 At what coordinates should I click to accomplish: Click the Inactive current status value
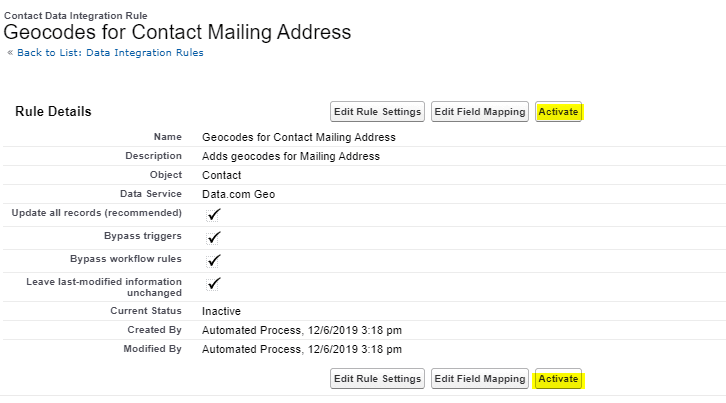[x=221, y=311]
